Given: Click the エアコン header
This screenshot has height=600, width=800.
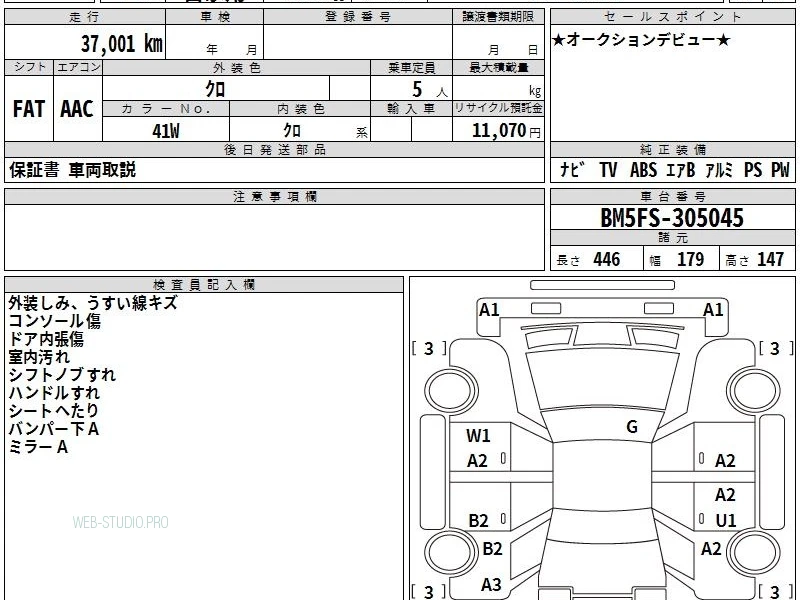Looking at the screenshot, I should tap(78, 67).
